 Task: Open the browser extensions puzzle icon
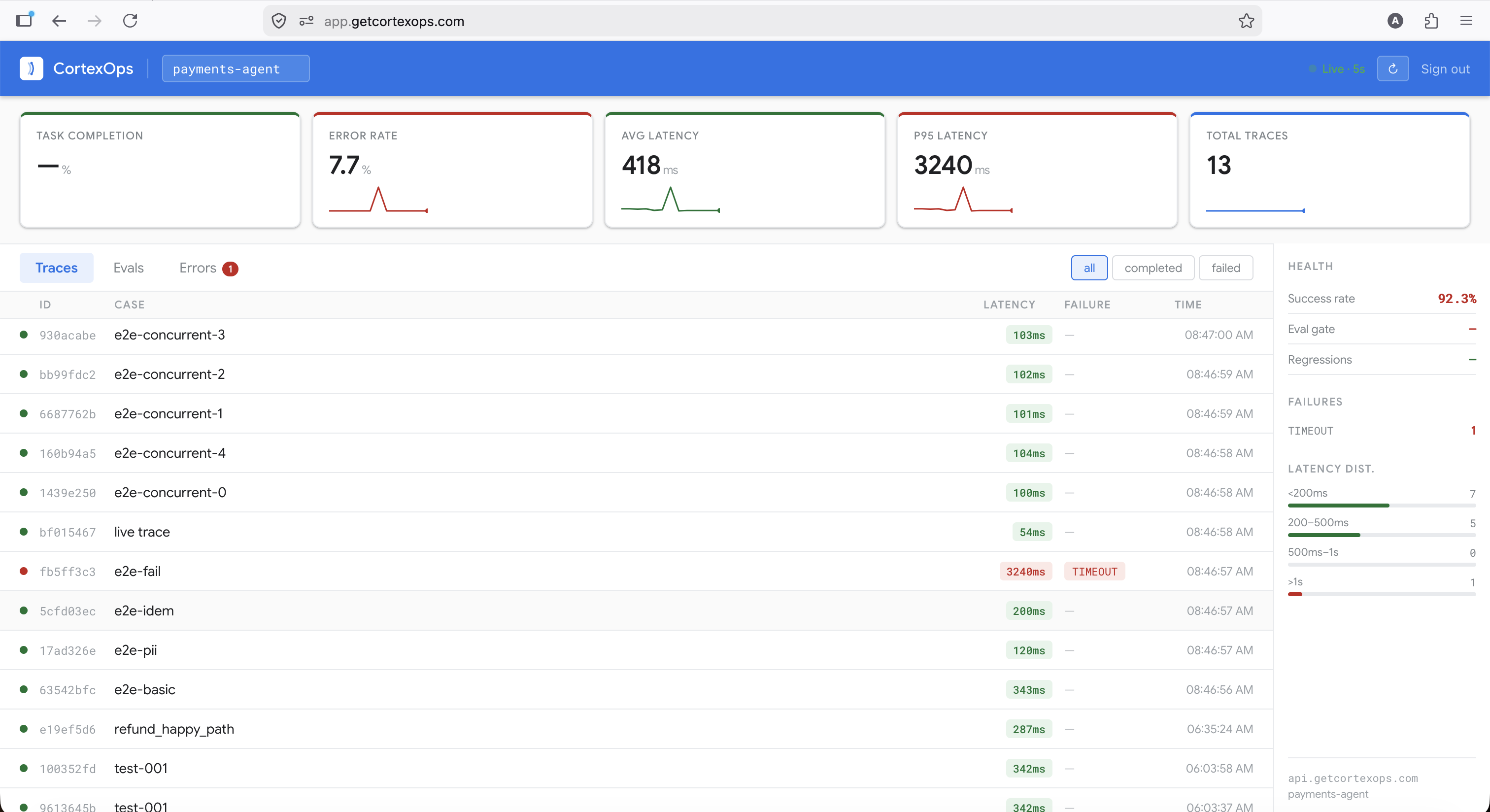pos(1430,21)
